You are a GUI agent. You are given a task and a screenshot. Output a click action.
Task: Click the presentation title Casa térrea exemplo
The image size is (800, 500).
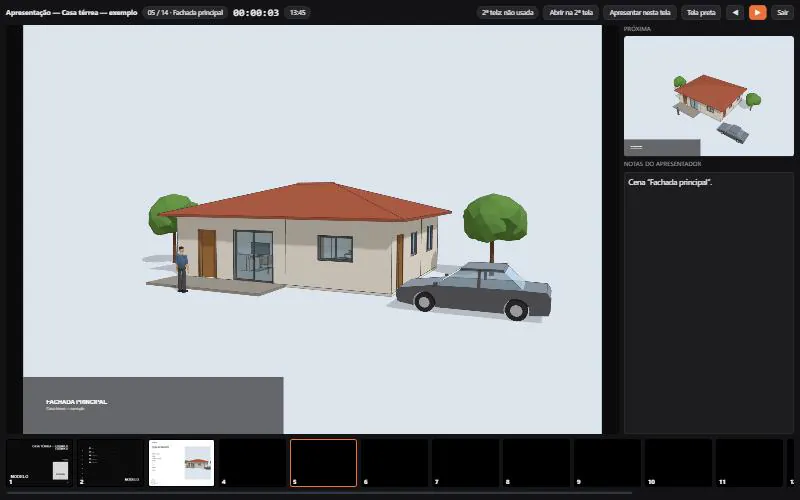(71, 13)
